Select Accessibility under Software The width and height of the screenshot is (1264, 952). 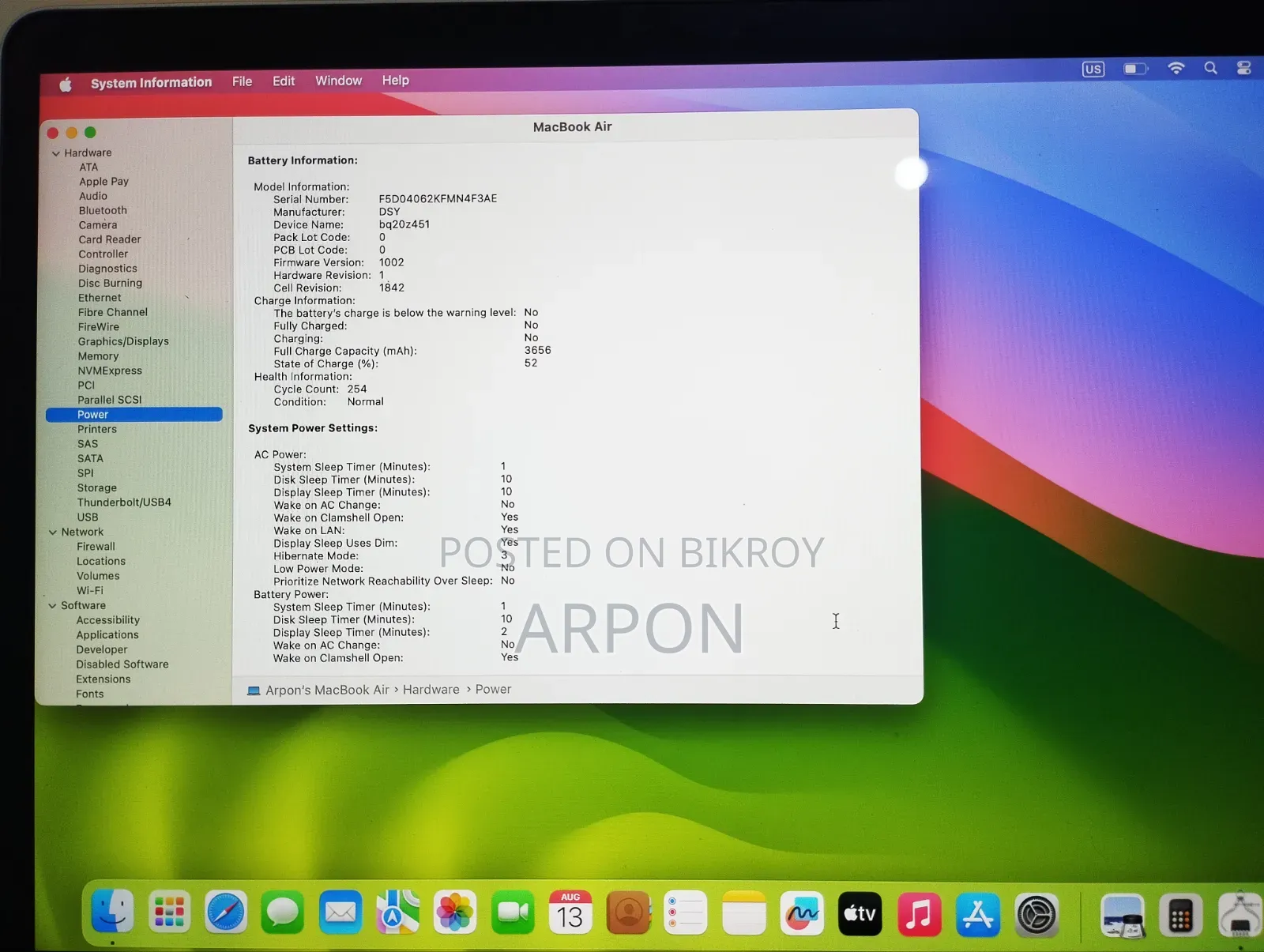pos(108,620)
